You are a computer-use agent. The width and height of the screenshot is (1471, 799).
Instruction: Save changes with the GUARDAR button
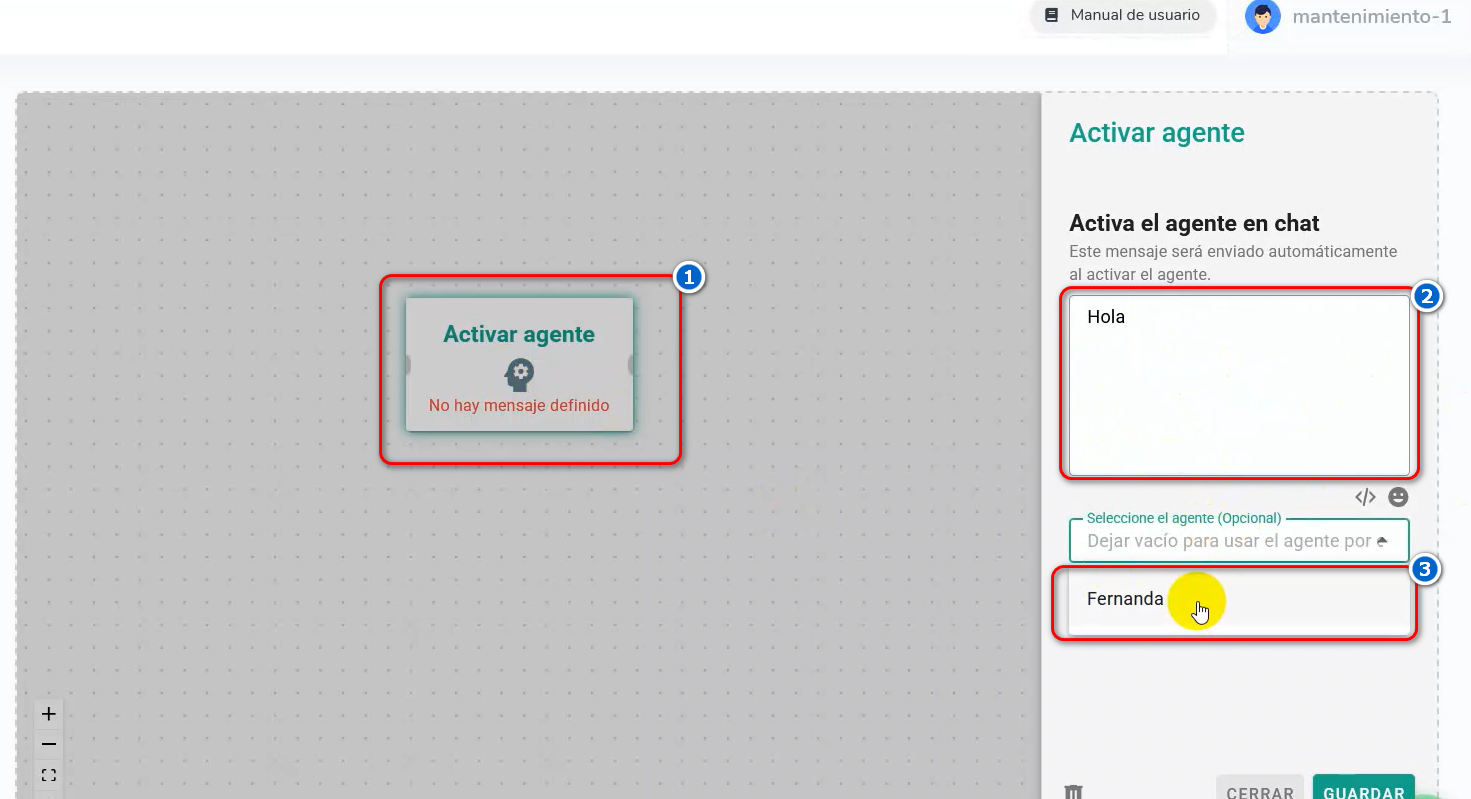[1363, 790]
